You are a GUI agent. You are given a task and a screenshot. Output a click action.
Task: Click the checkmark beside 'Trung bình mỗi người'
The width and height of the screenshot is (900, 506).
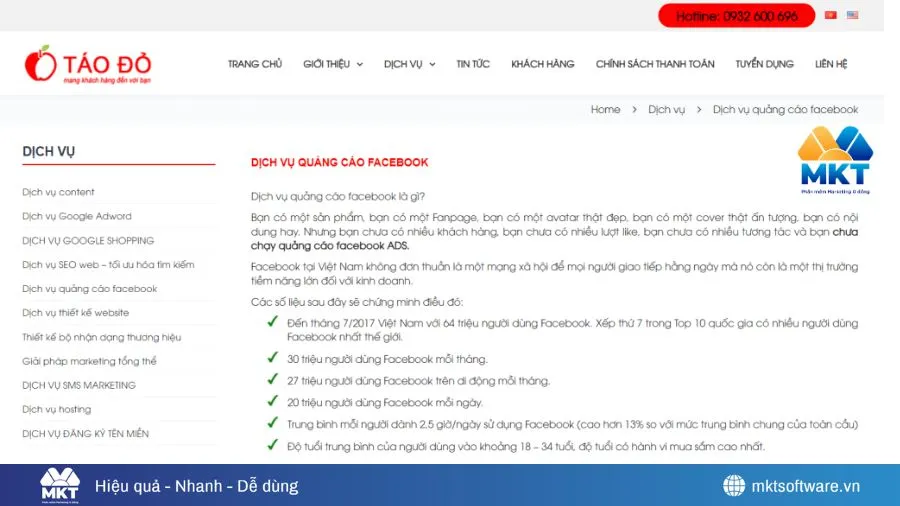tap(273, 423)
